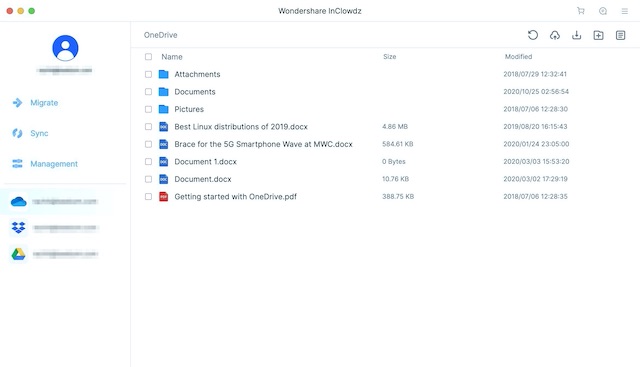The width and height of the screenshot is (640, 367).
Task: Click the '2019/08/20 16:15:43' modified date
Action: (x=535, y=127)
